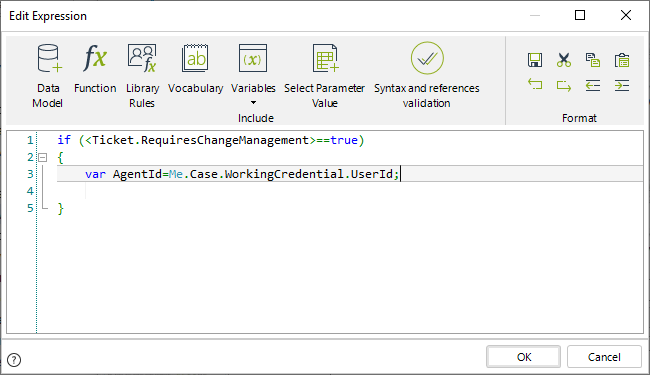Screen dimensions: 650x375
Task: Click the Redo arrow icon
Action: [564, 86]
